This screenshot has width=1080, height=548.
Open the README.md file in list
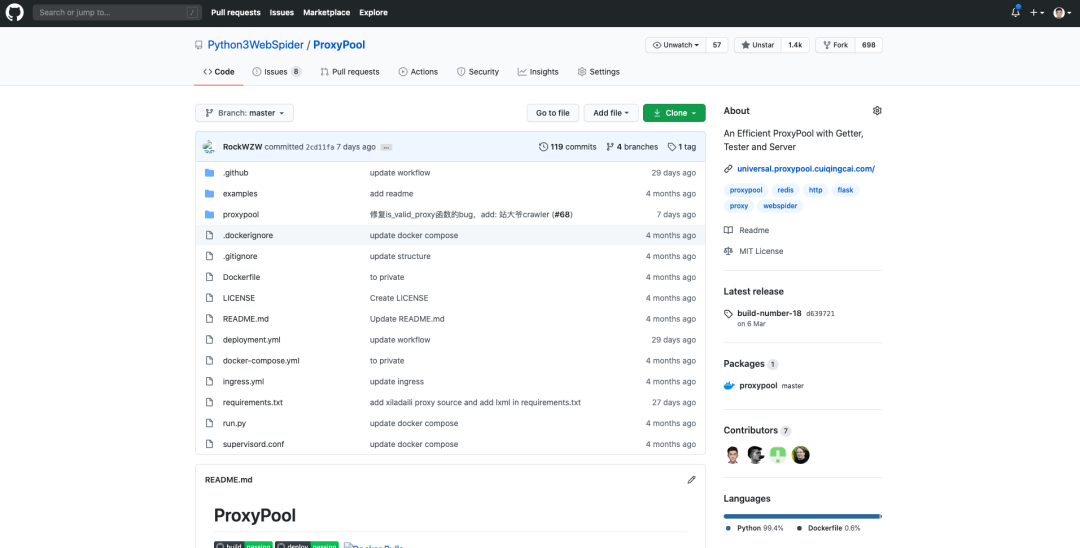[x=246, y=319]
